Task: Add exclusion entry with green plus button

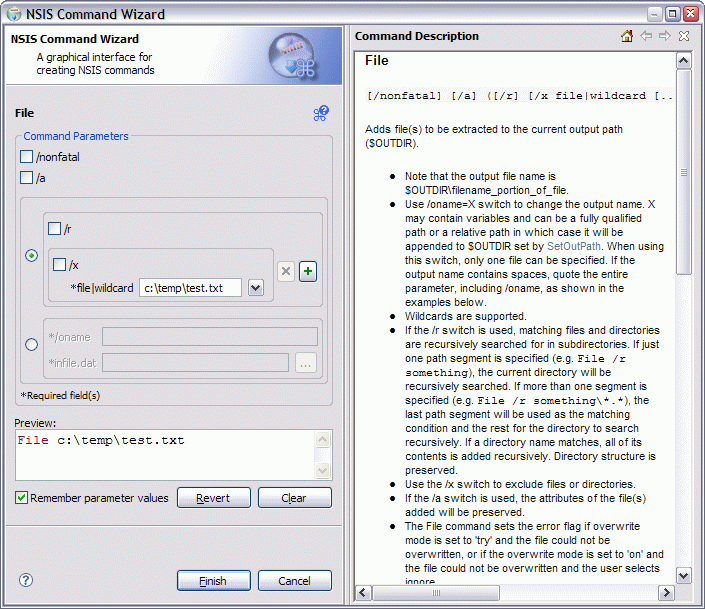Action: [x=308, y=271]
